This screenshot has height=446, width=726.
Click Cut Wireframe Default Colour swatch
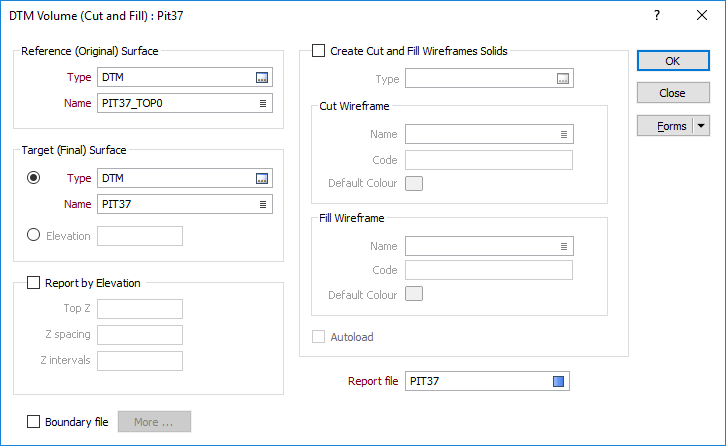click(x=414, y=183)
